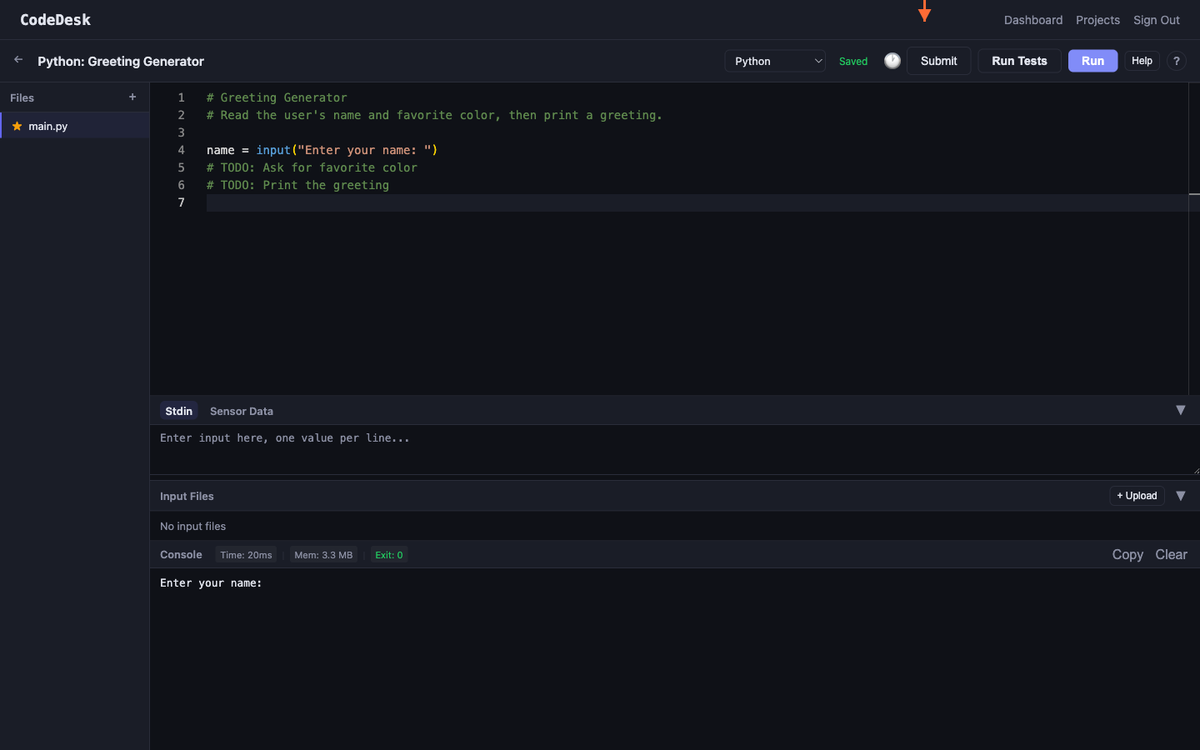The image size is (1200, 750).
Task: Collapse the Stdin panel with its triangle
Action: (1180, 410)
